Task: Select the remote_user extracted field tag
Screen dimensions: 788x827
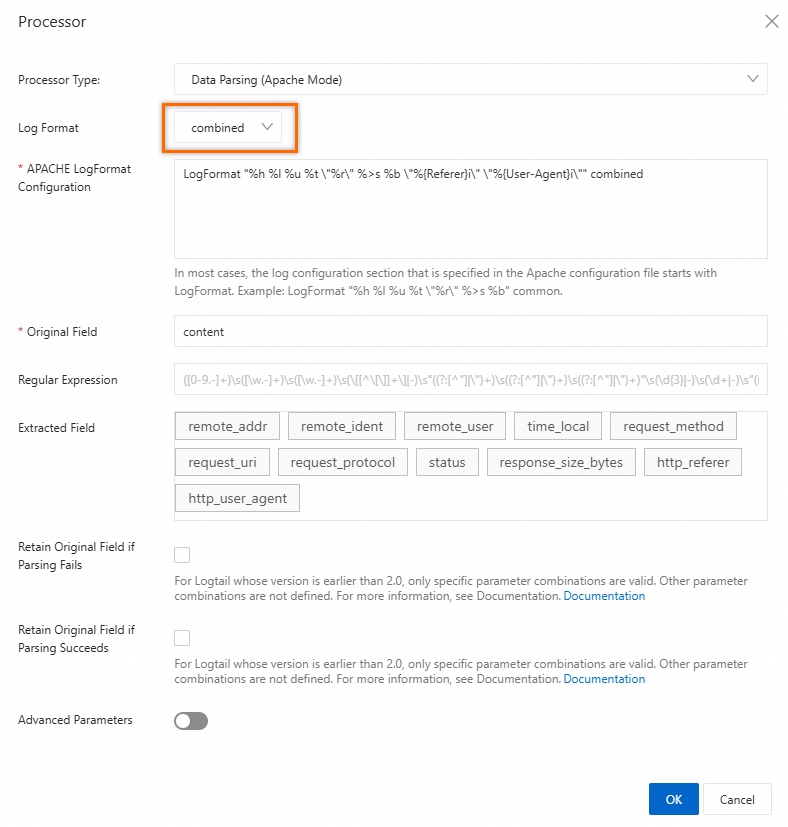Action: tap(455, 426)
